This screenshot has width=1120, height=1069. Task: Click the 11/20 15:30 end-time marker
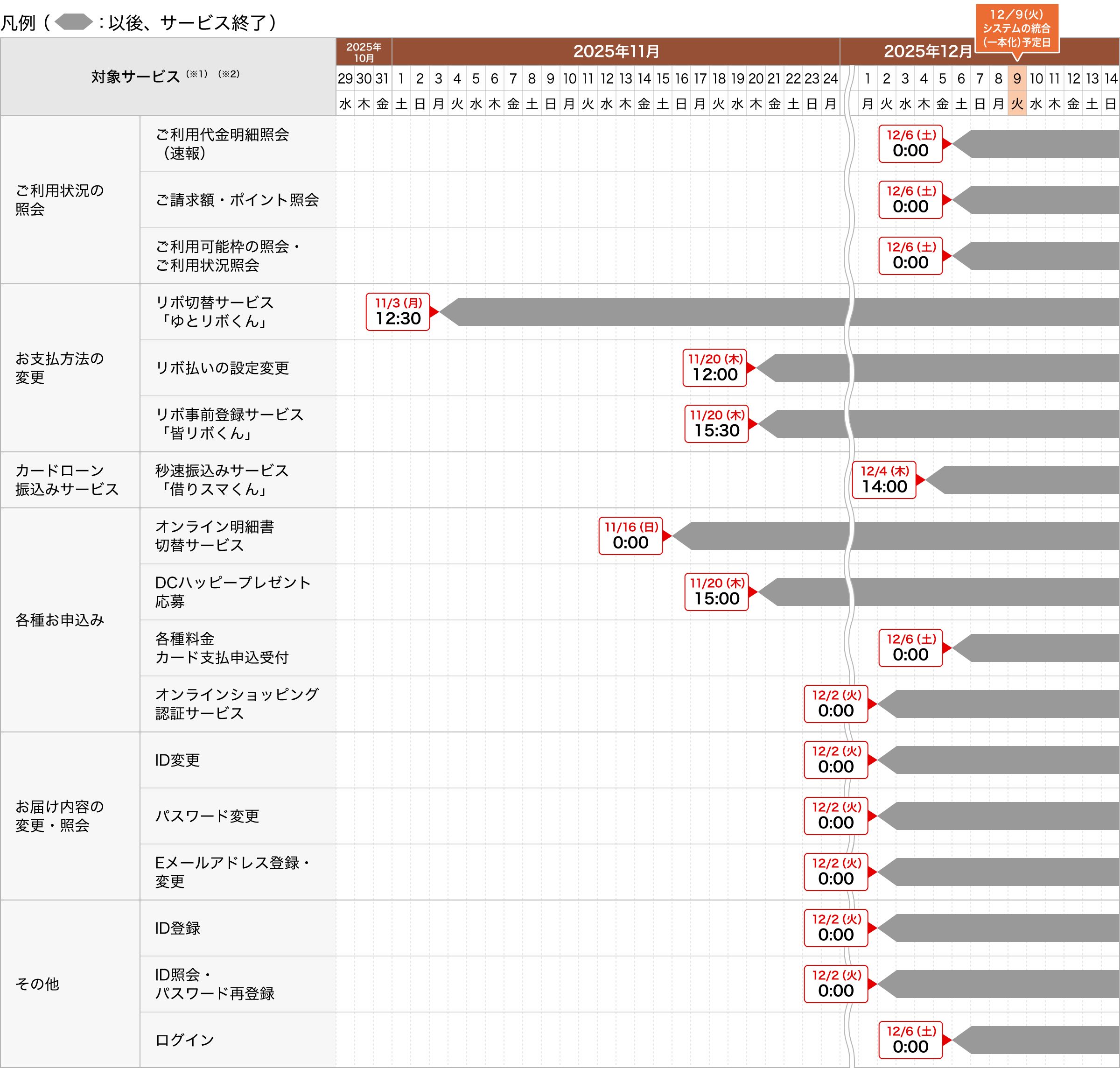click(x=716, y=423)
